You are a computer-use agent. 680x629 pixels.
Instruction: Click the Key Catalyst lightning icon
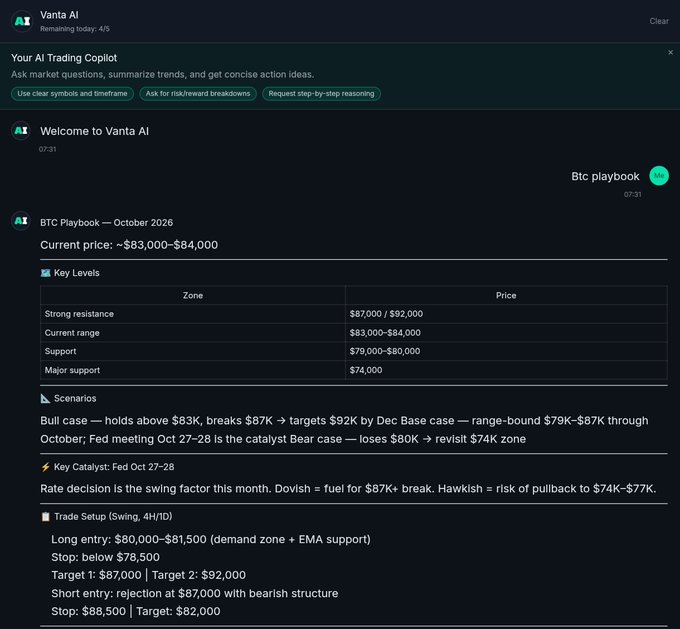(46, 467)
